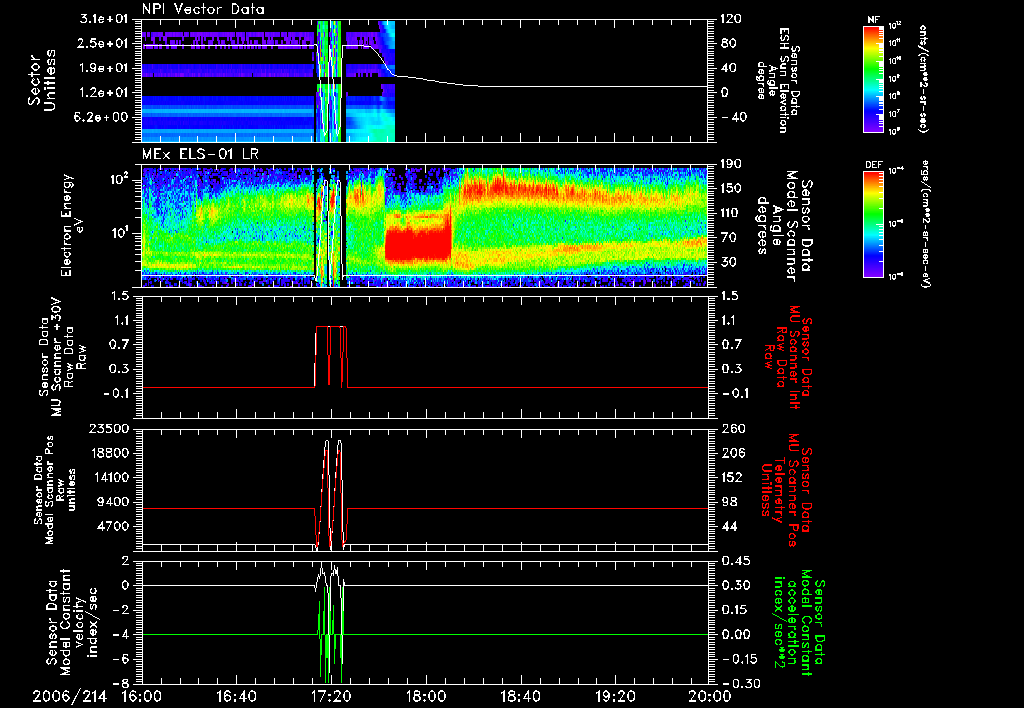Click the '23500' scanner position tick value
The height and width of the screenshot is (708, 1024).
click(x=109, y=428)
